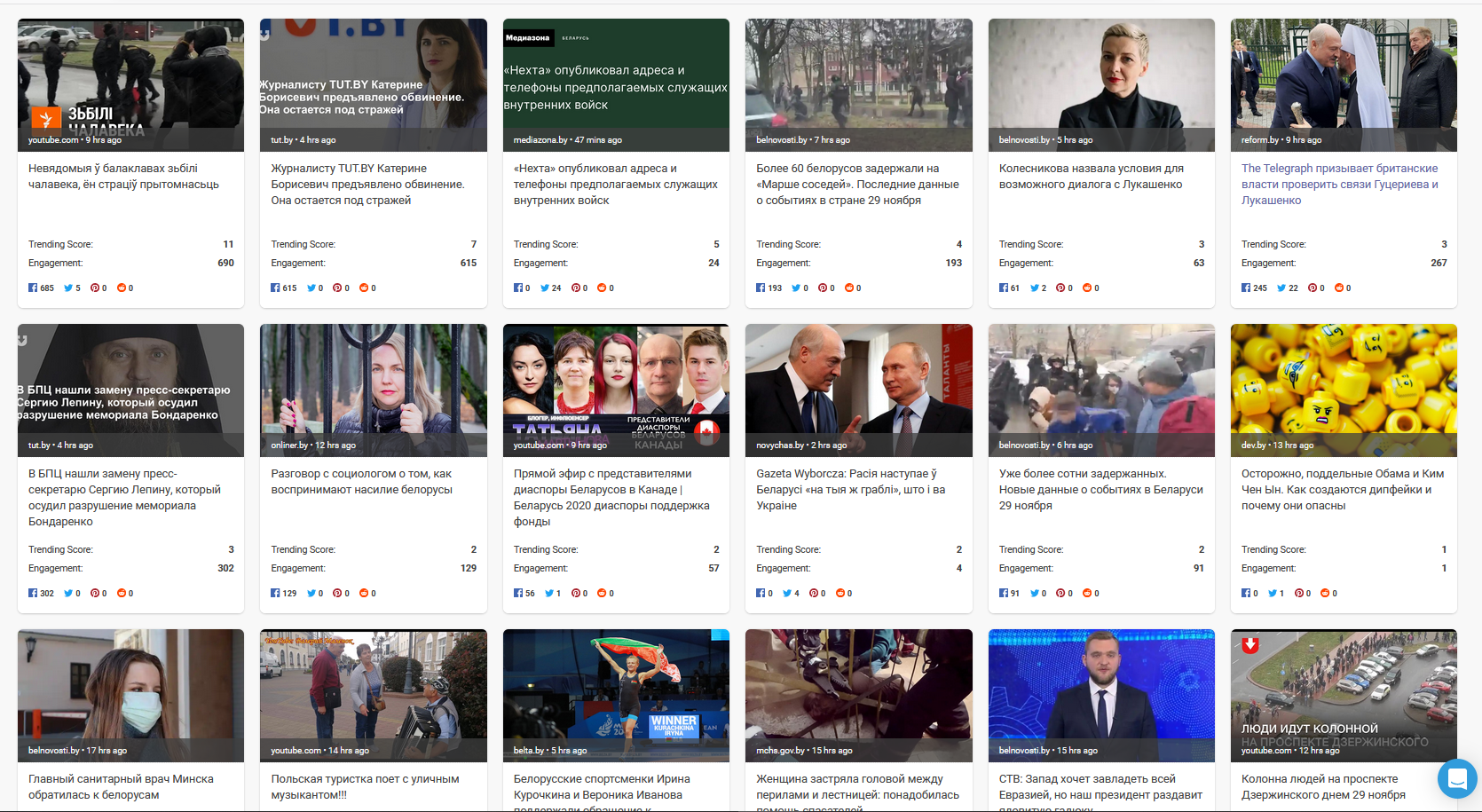Click the Facebook icon showing 685 shares

(x=33, y=288)
